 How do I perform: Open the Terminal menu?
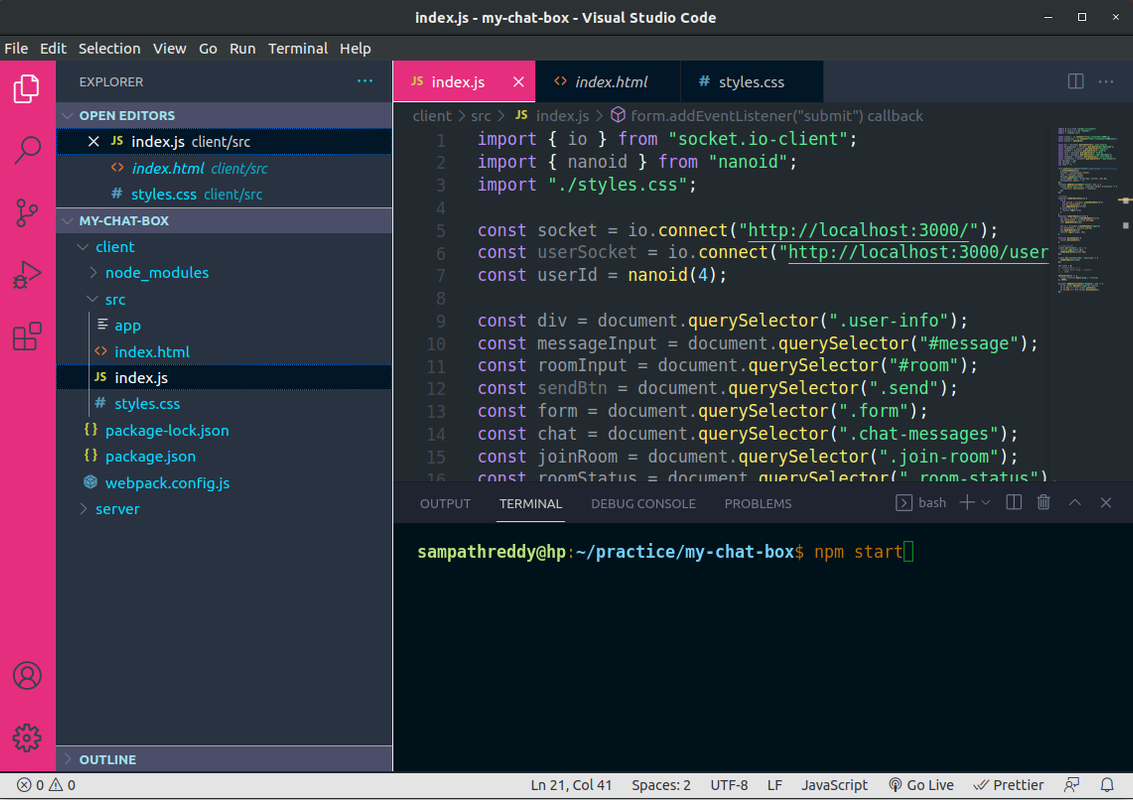point(298,48)
